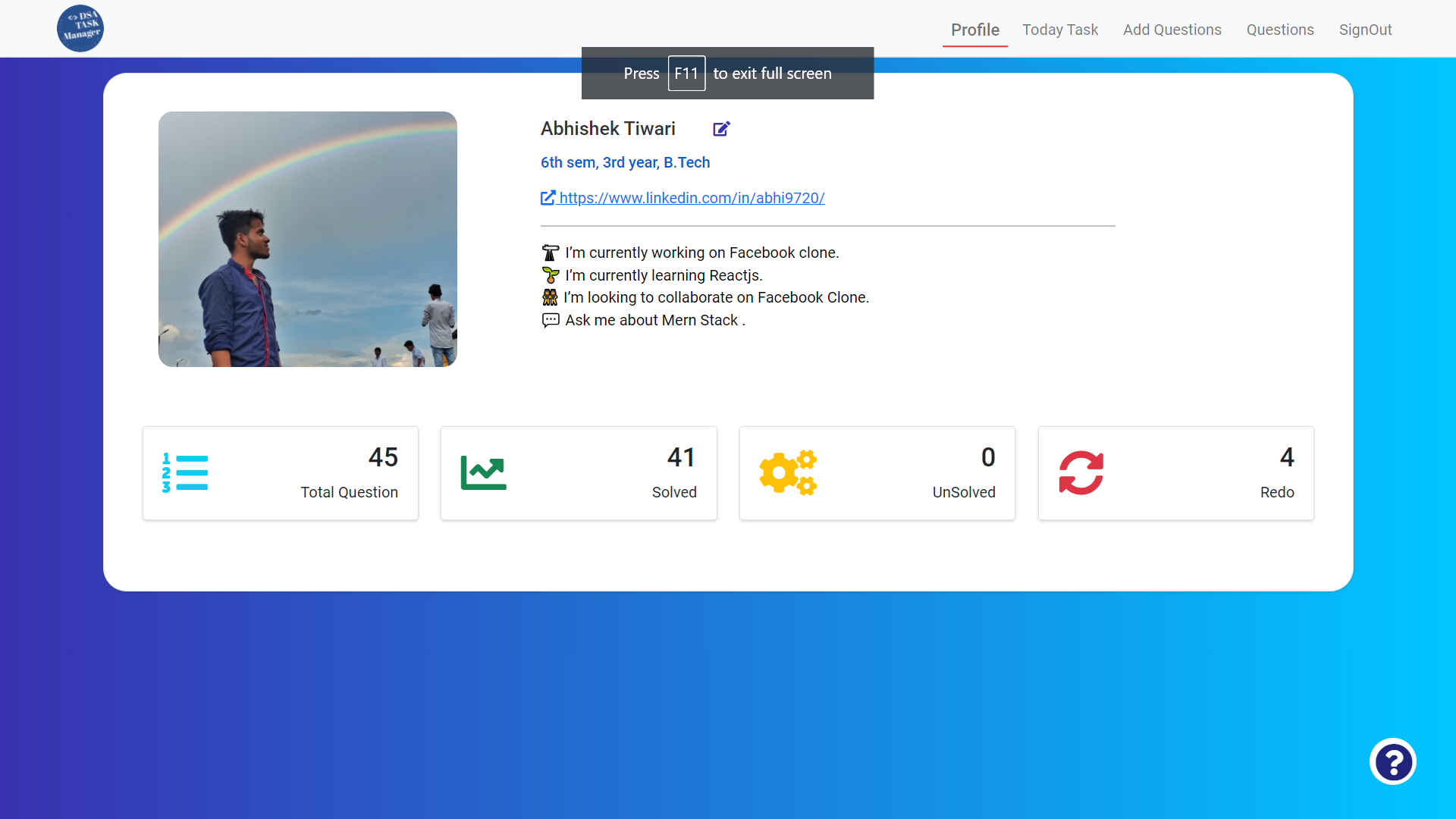Image resolution: width=1456 pixels, height=819 pixels.
Task: Click the 45 Total Question count
Action: (383, 457)
